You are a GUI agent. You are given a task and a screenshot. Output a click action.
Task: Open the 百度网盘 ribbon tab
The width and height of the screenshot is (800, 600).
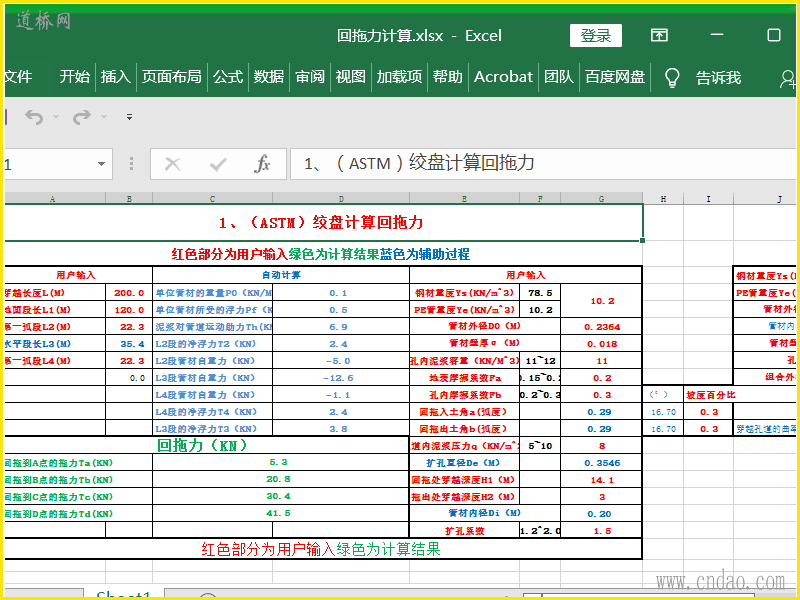[615, 77]
